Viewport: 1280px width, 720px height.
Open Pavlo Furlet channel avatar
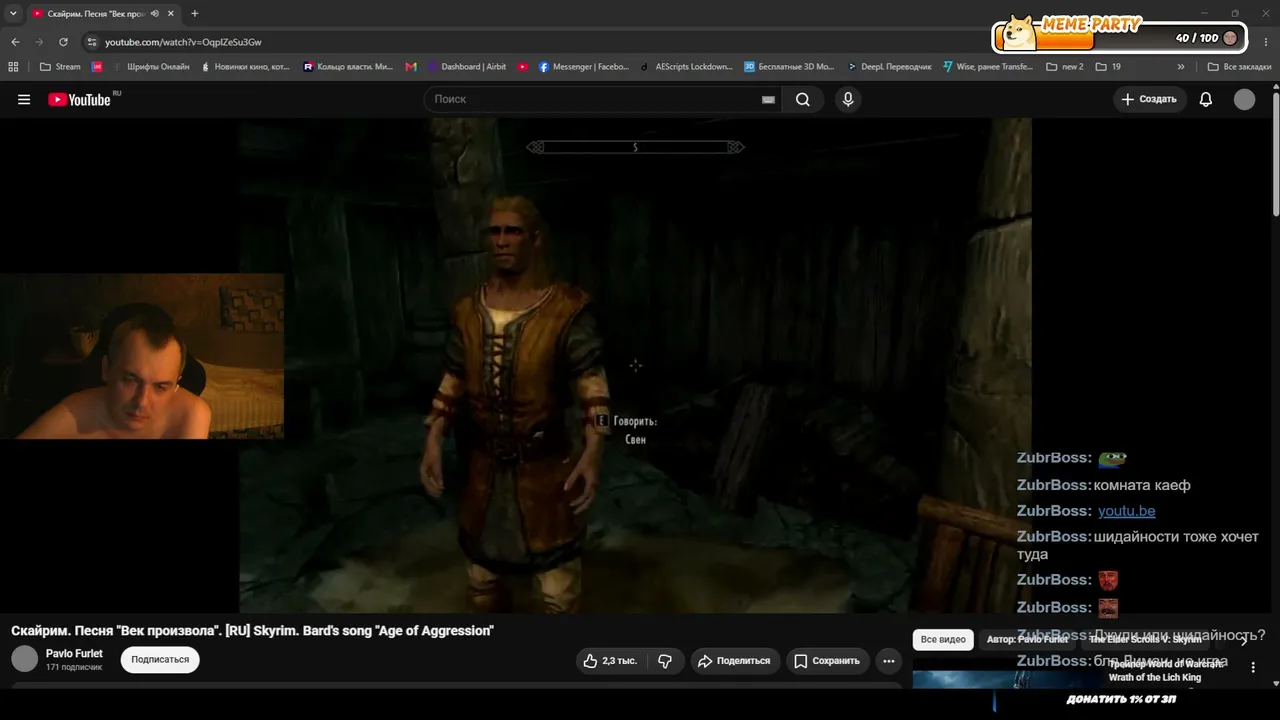24,659
